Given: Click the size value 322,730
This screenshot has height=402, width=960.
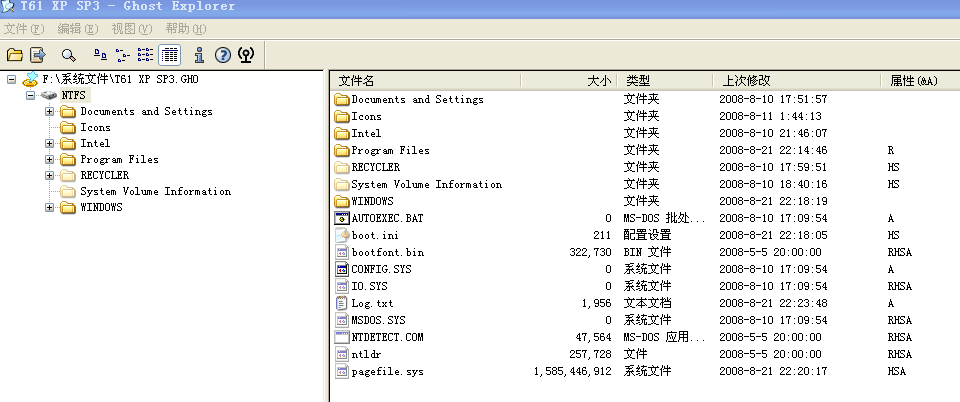Looking at the screenshot, I should click(x=590, y=252).
